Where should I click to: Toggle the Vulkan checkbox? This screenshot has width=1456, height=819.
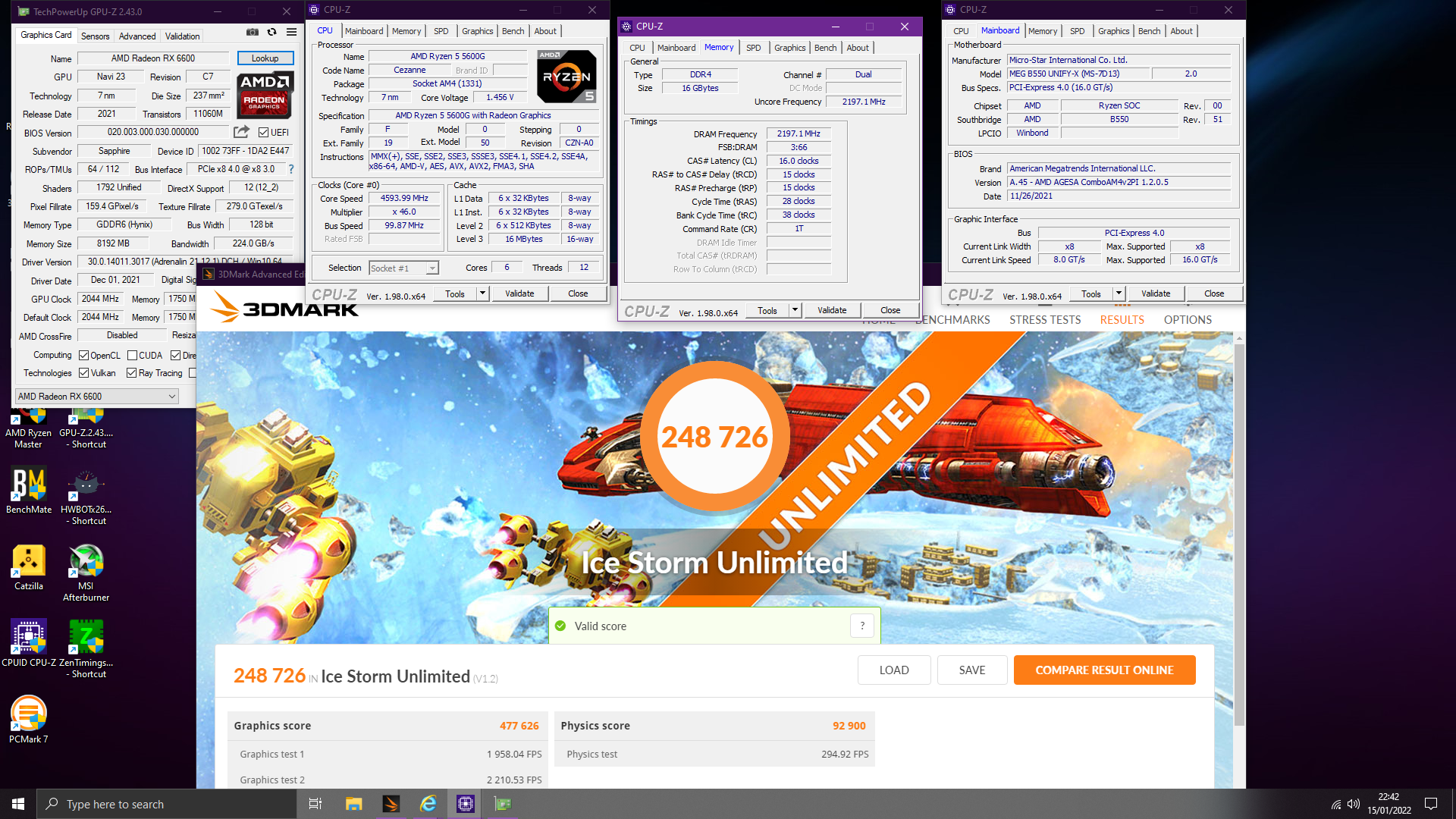pos(84,373)
